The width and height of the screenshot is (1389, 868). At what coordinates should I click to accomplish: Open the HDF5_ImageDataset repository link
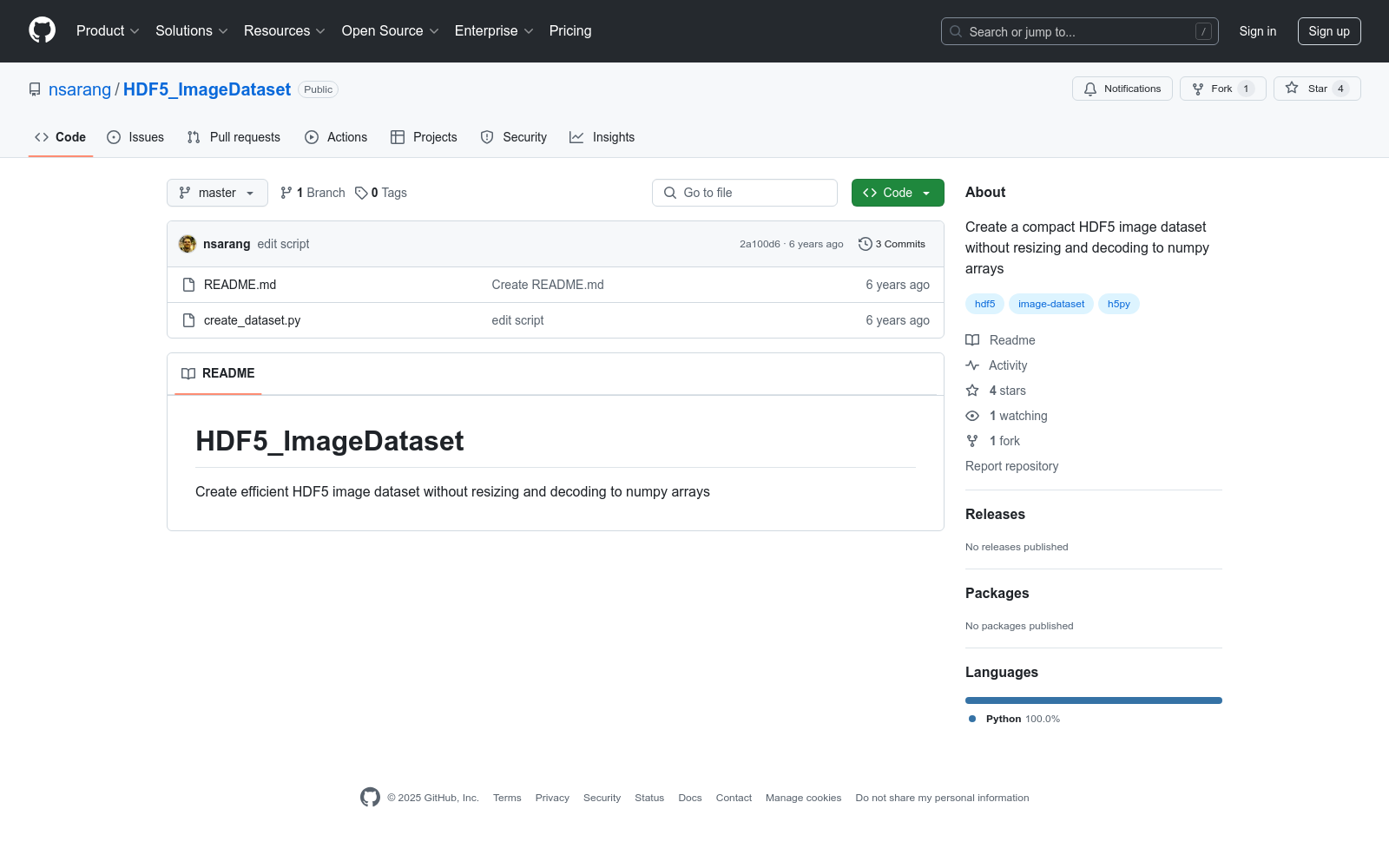207,89
